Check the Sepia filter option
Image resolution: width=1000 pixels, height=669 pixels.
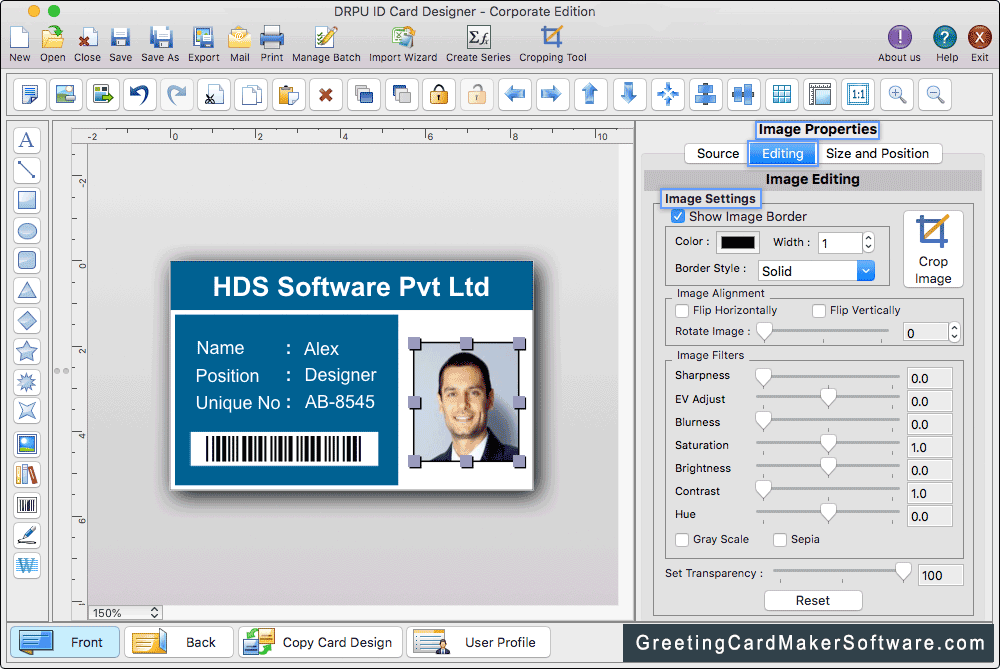[780, 540]
